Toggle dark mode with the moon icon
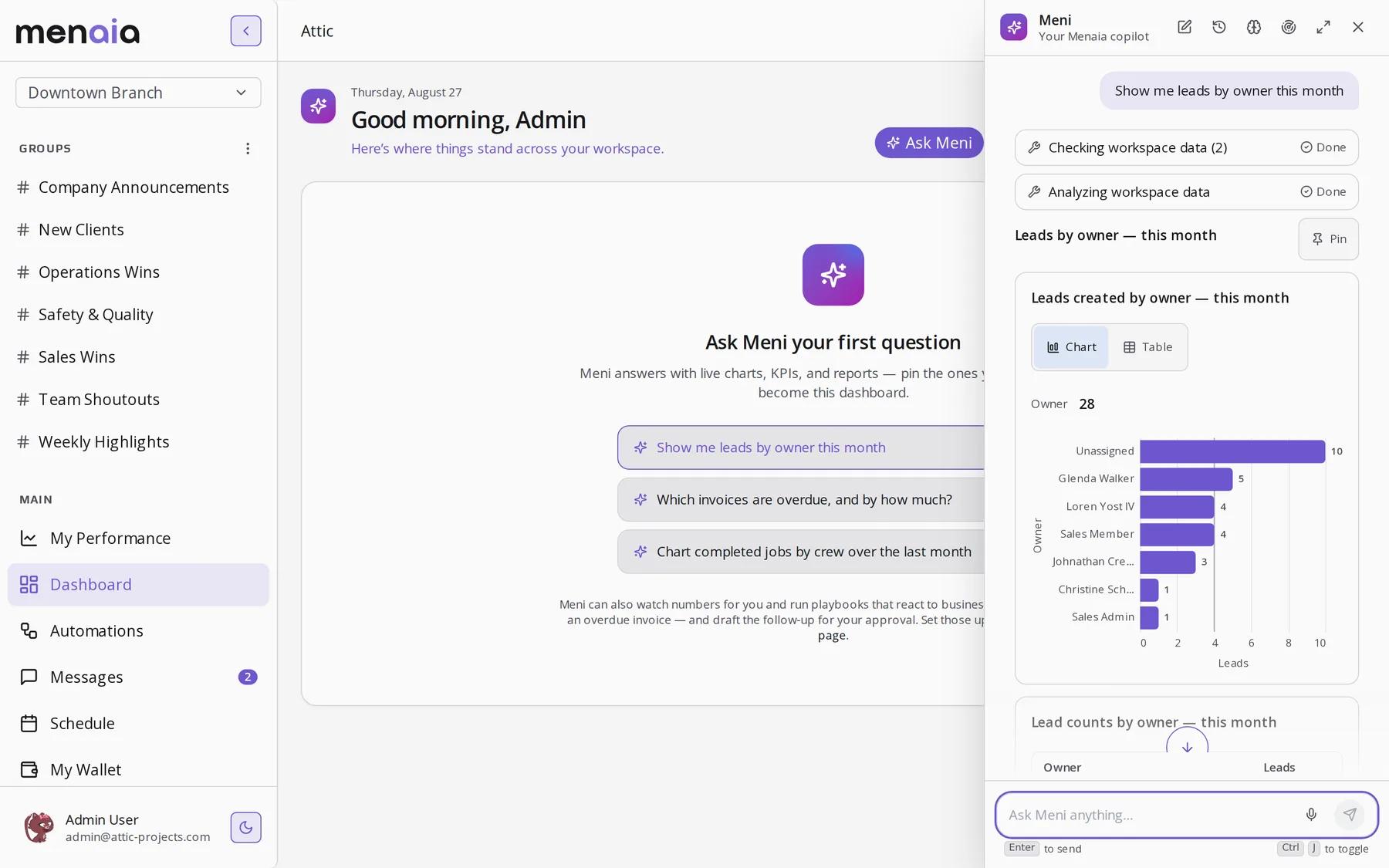The width and height of the screenshot is (1389, 868). click(x=245, y=827)
